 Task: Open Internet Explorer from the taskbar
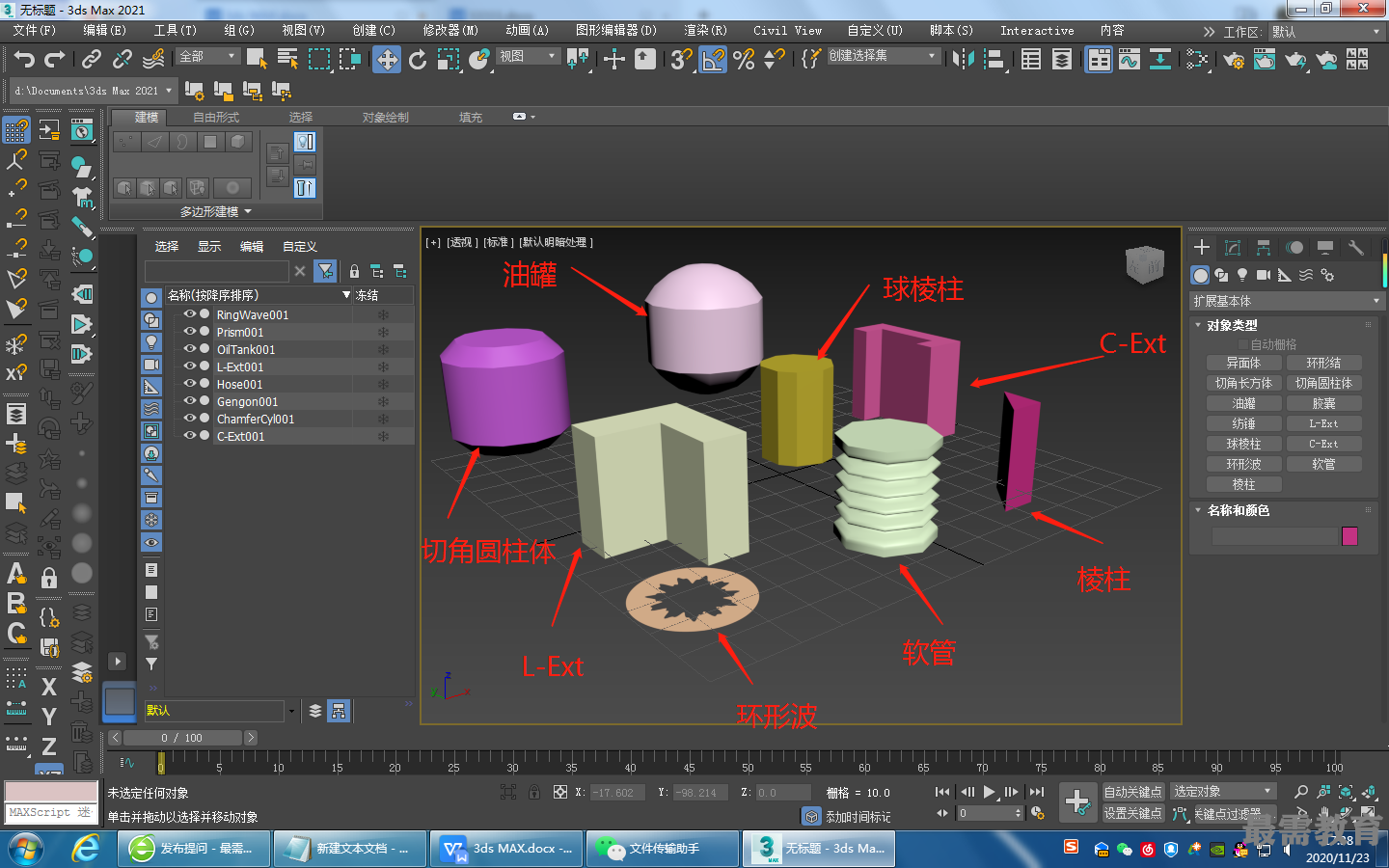pos(86,849)
